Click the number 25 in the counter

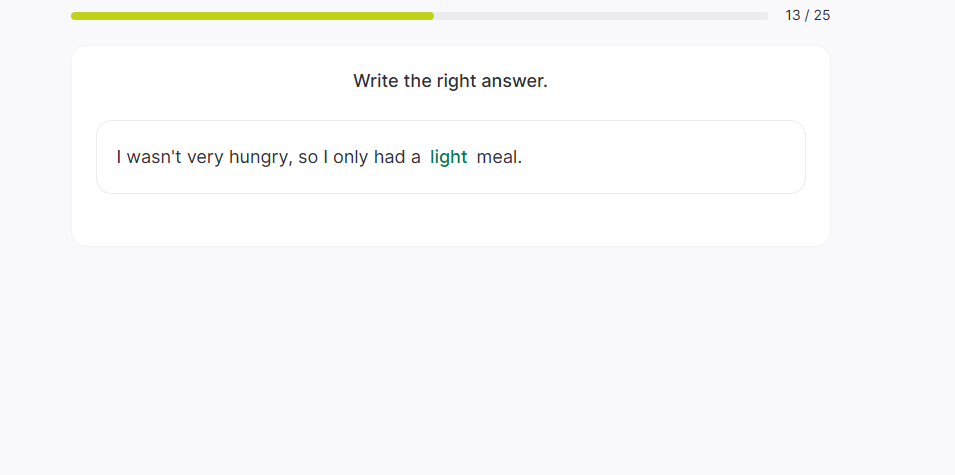(822, 15)
